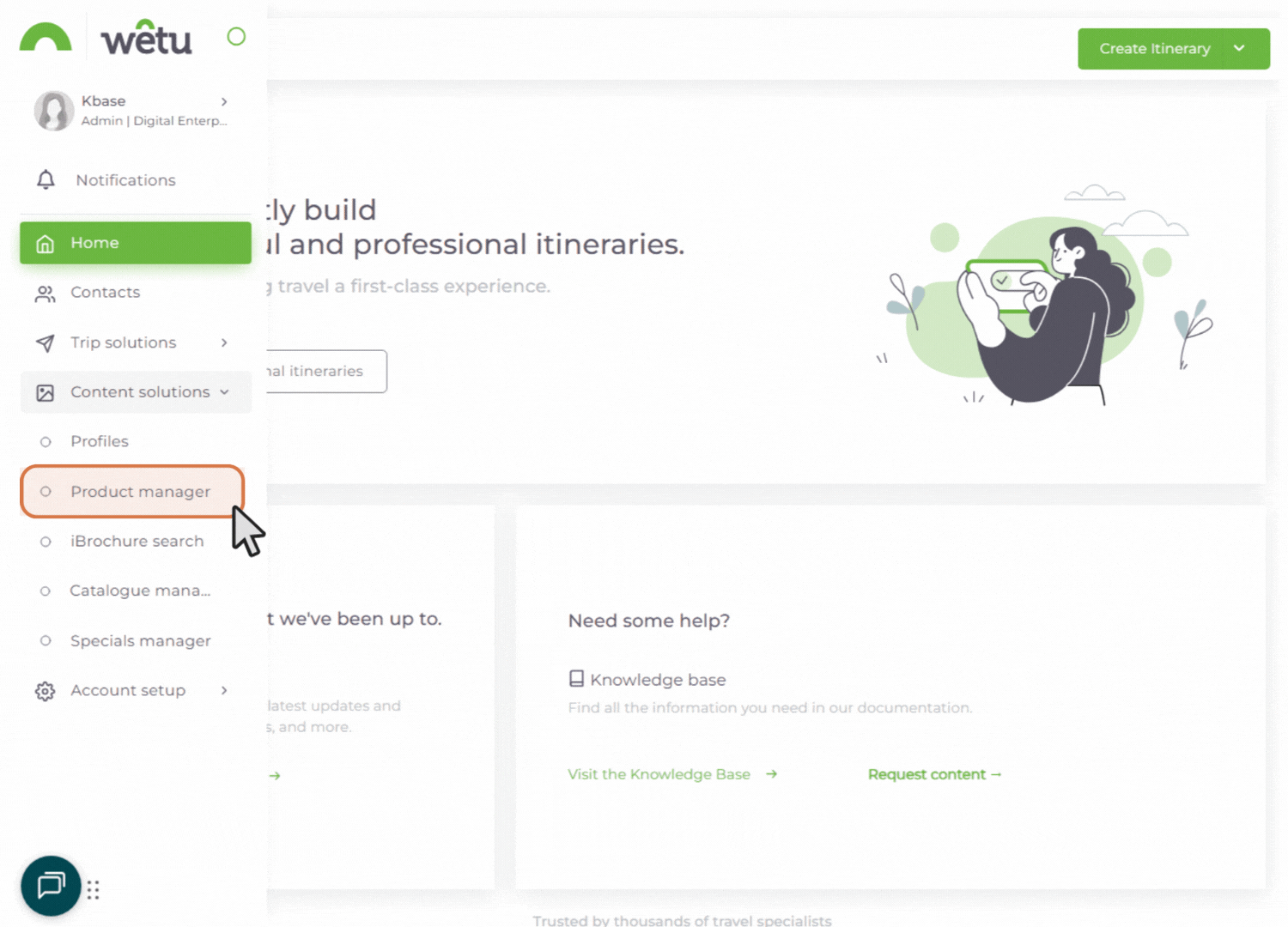Click the drag handle dots beside chat
The width and height of the screenshot is (1288, 927).
[93, 890]
